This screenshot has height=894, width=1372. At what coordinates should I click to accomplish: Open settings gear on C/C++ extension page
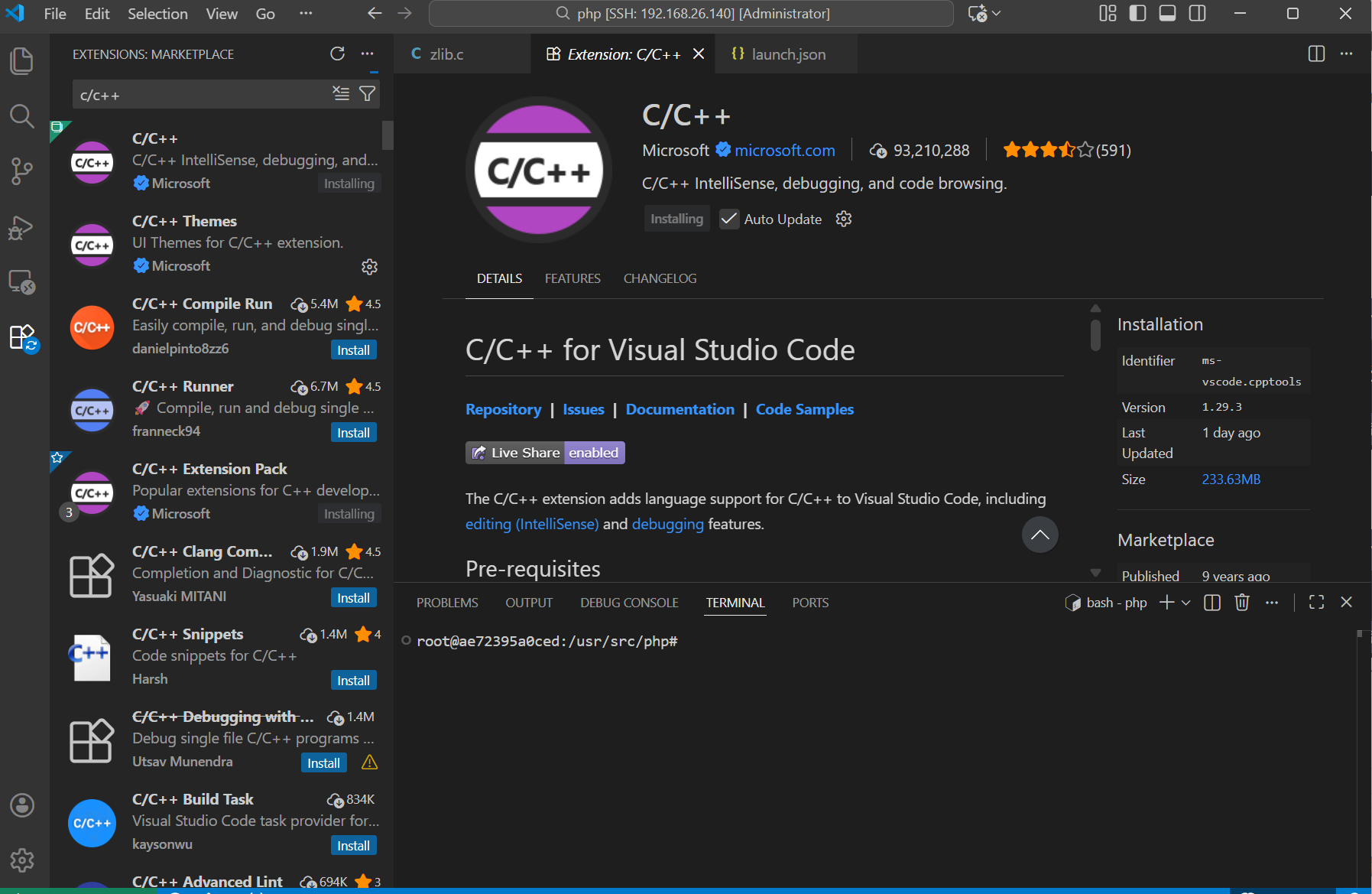(x=844, y=219)
